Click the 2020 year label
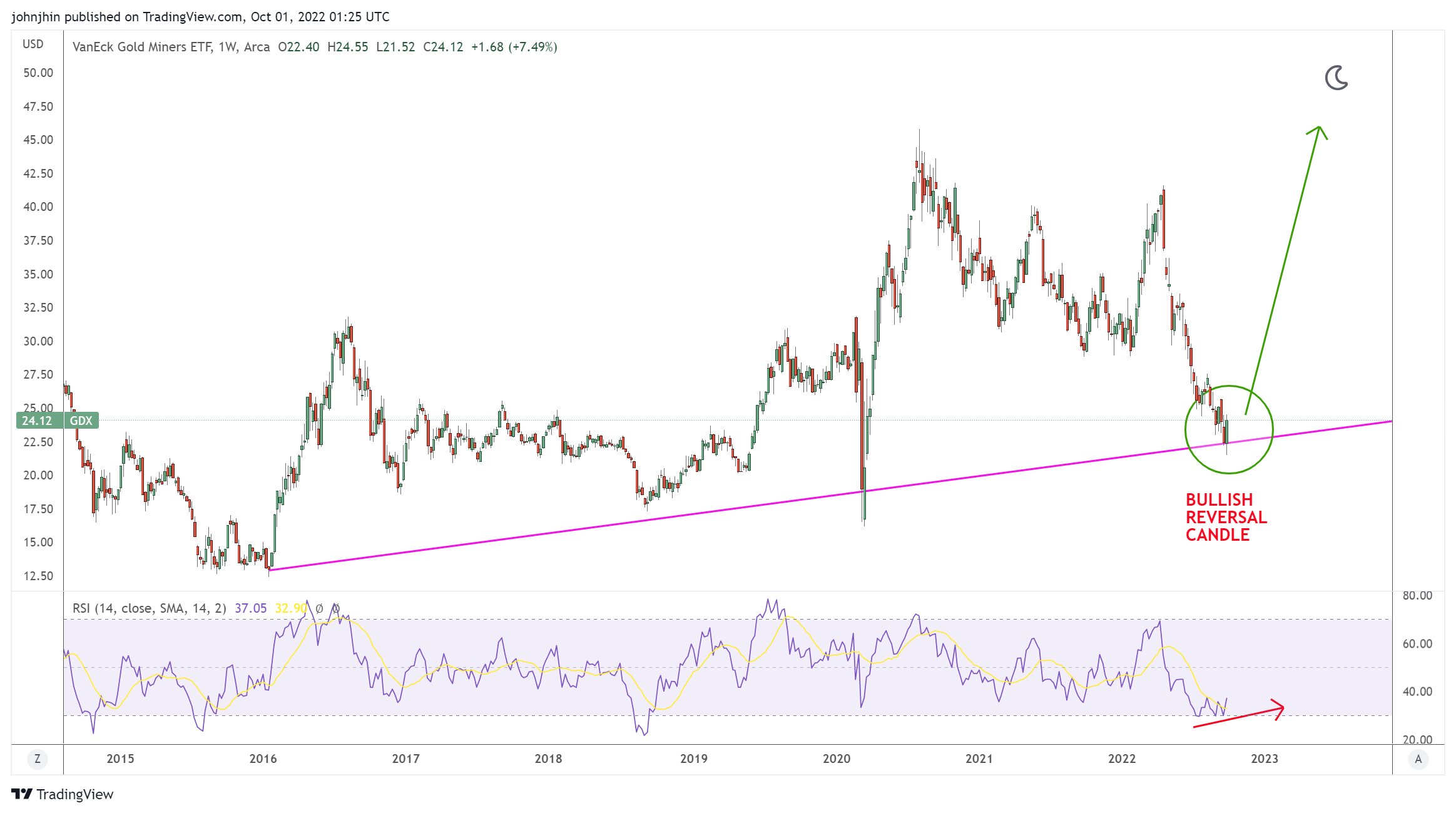 click(x=836, y=759)
